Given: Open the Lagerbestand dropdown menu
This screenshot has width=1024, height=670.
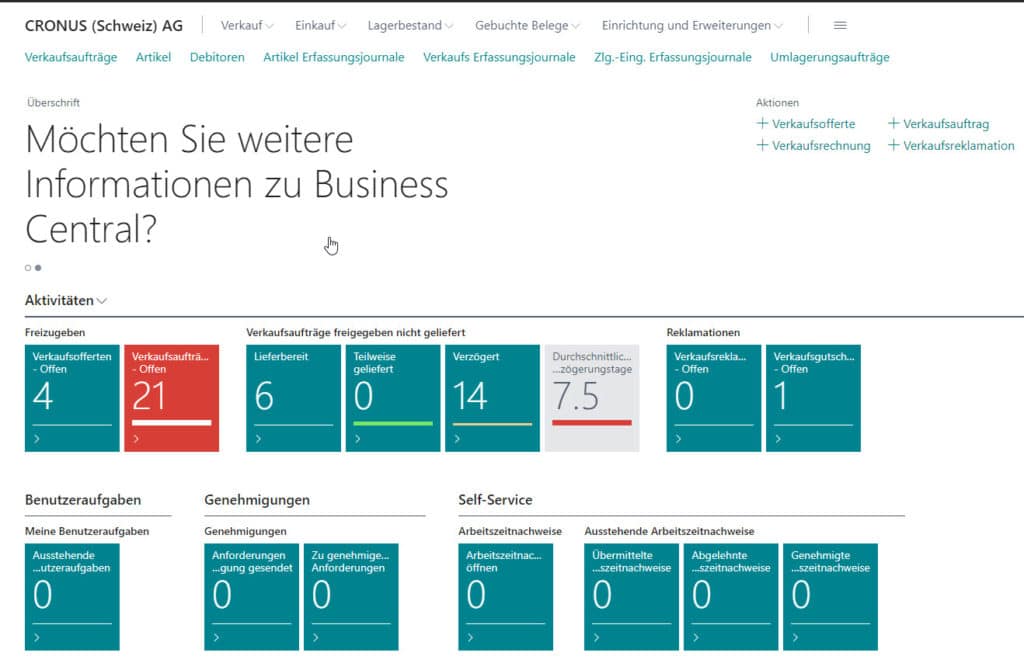Looking at the screenshot, I should 410,25.
